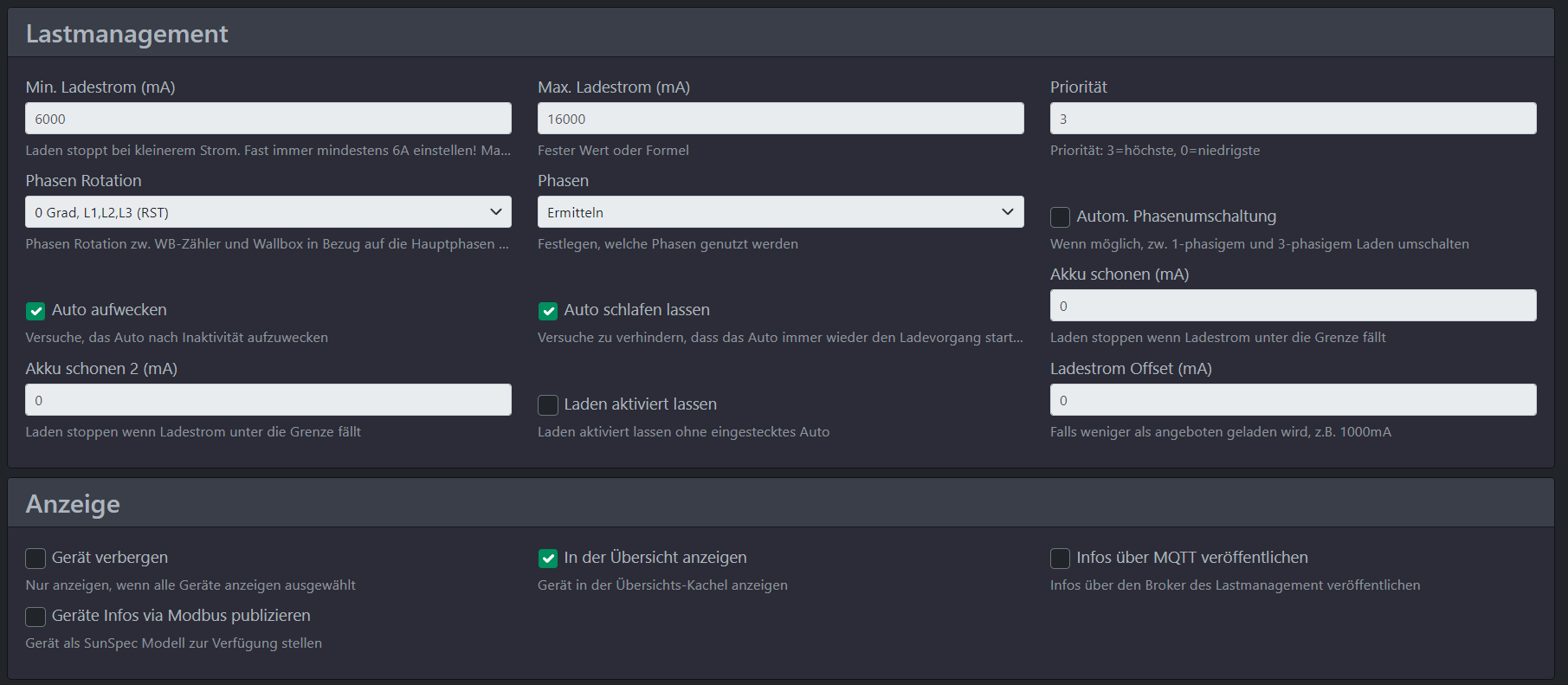Select the Priorität input box
This screenshot has width=1568, height=685.
(x=1293, y=119)
